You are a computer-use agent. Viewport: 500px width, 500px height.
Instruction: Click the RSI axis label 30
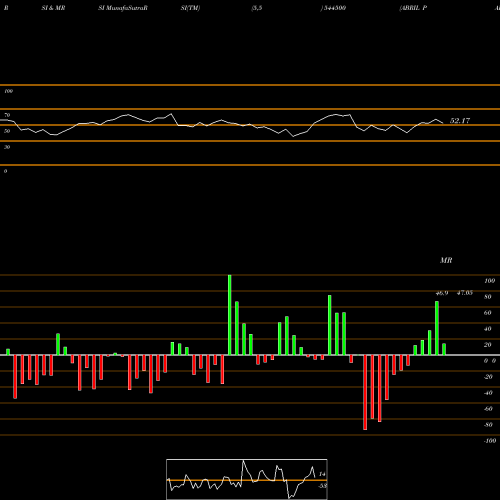(7, 147)
